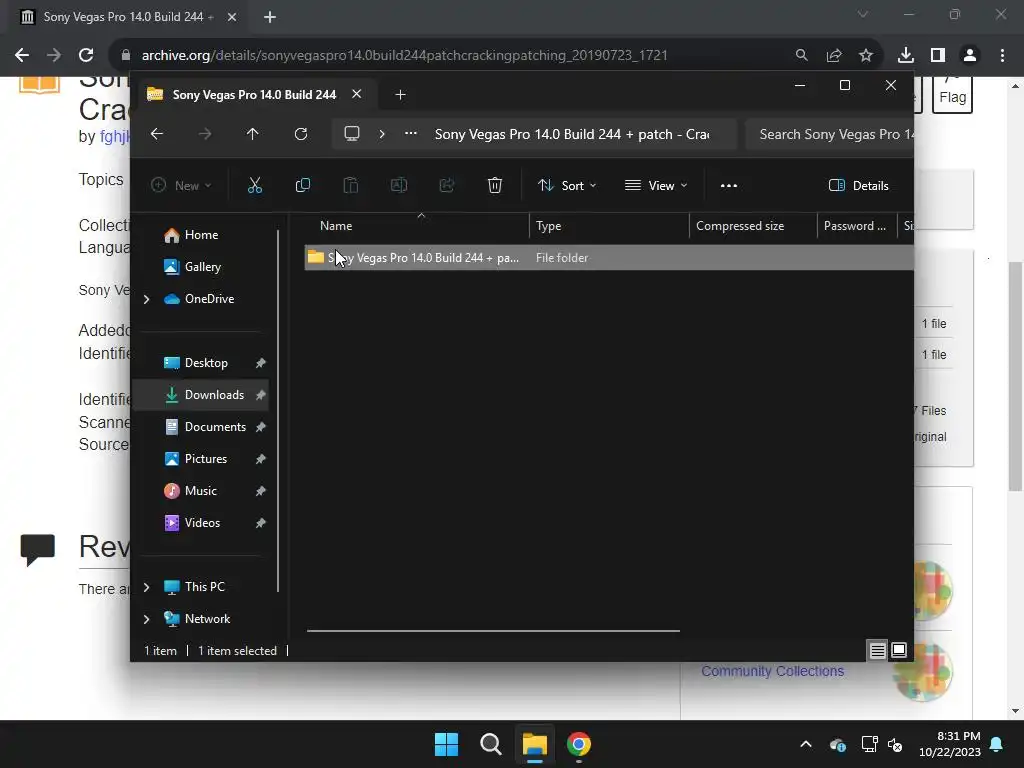This screenshot has height=768, width=1024.
Task: Click File Explorer on the taskbar
Action: pos(534,744)
